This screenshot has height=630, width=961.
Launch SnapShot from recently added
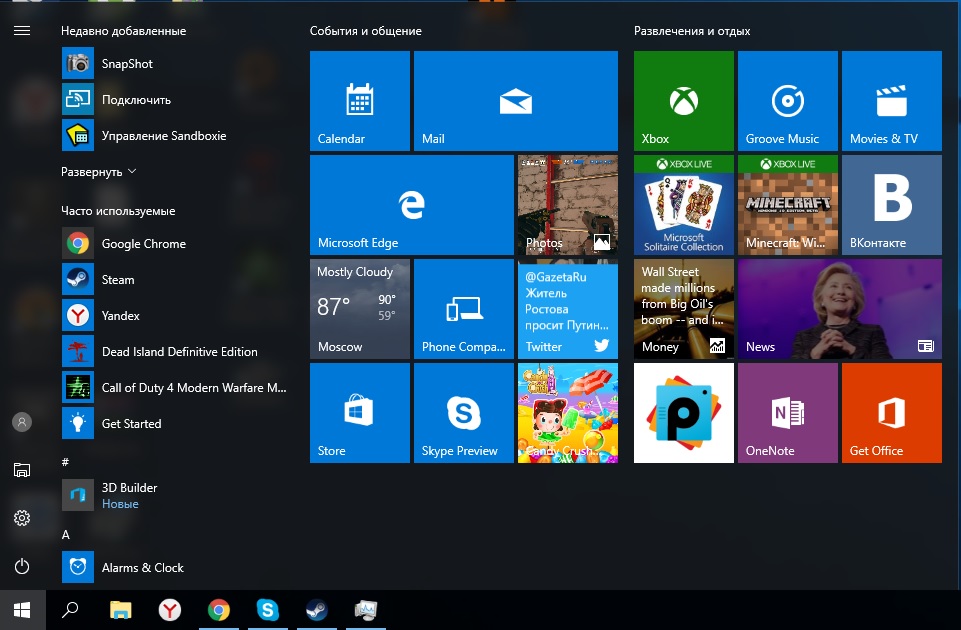point(177,63)
